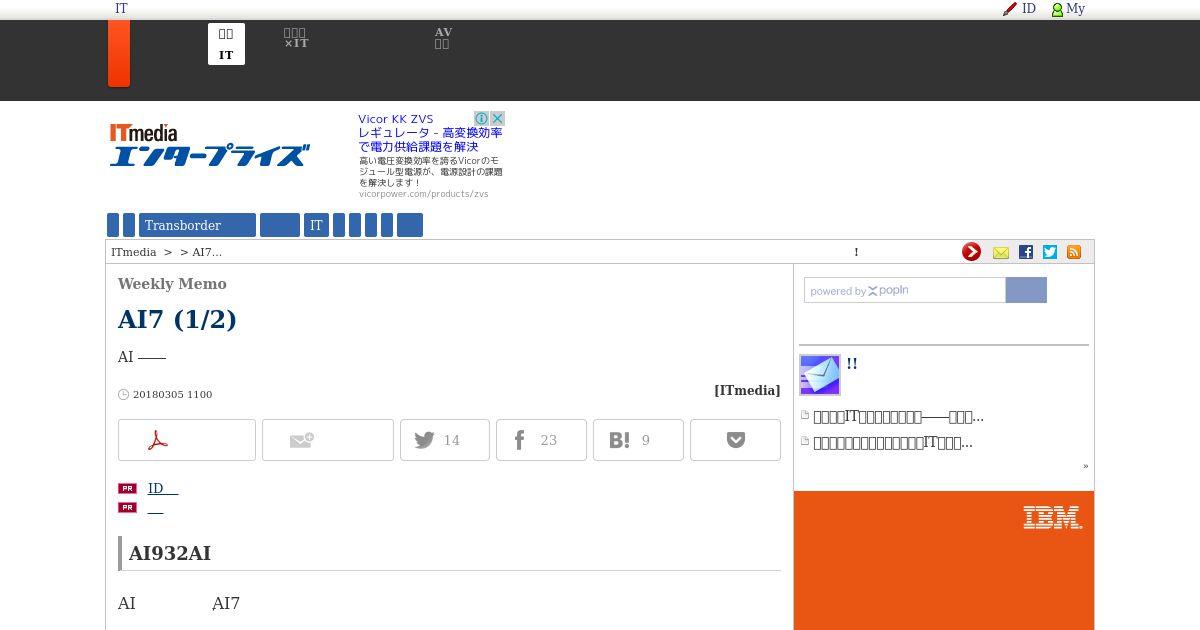Share article on Facebook, count 23
Screen dimensions: 1200x630
(541, 440)
